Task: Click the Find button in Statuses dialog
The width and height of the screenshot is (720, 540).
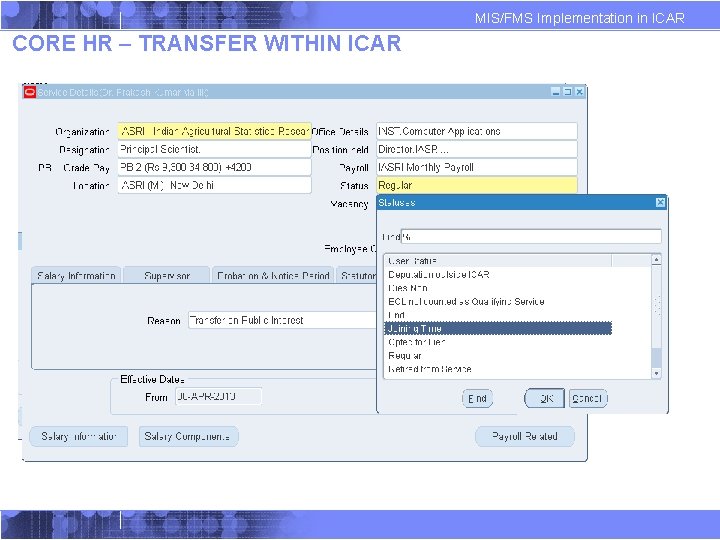Action: coord(477,399)
